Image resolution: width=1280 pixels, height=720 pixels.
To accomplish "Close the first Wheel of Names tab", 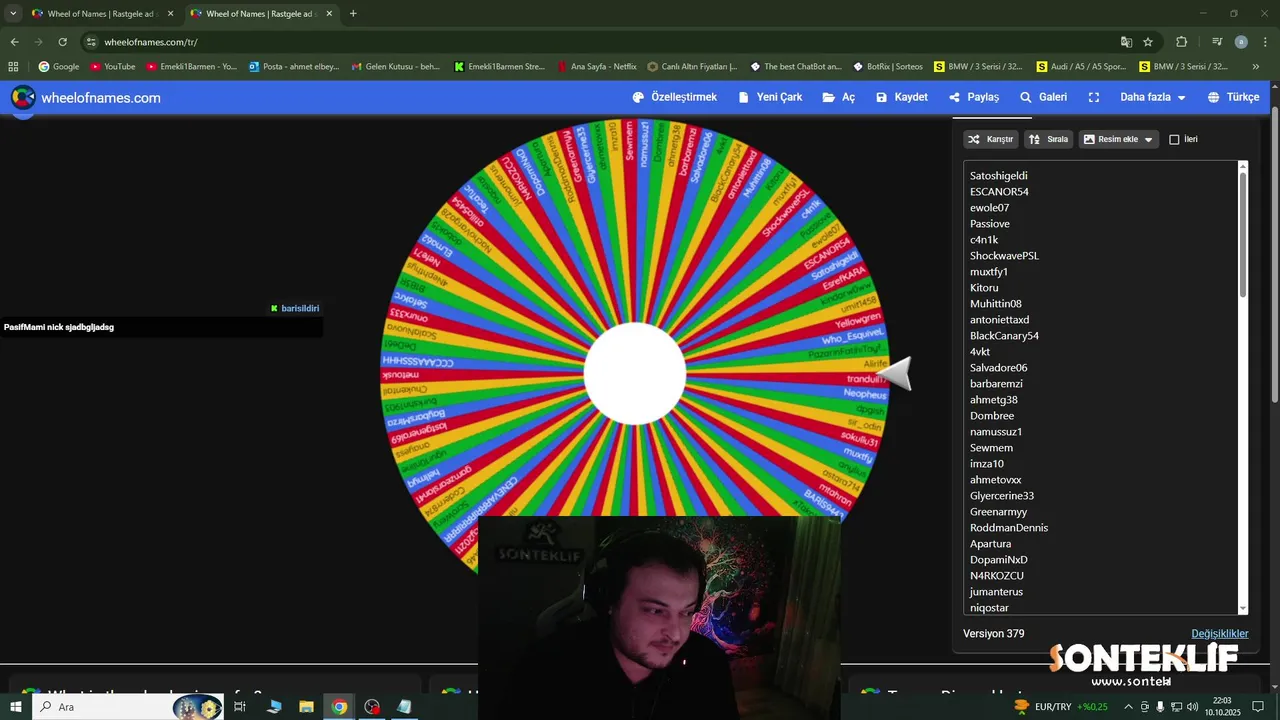I will [x=170, y=14].
